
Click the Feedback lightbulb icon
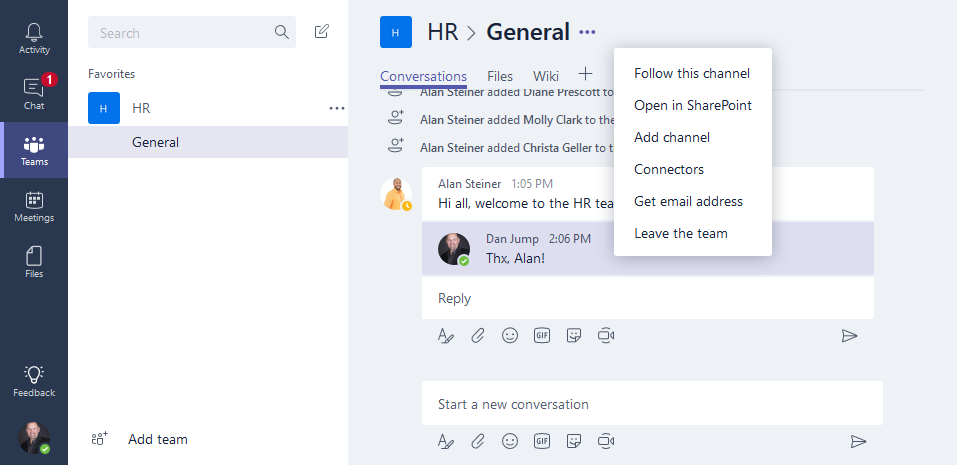point(34,381)
